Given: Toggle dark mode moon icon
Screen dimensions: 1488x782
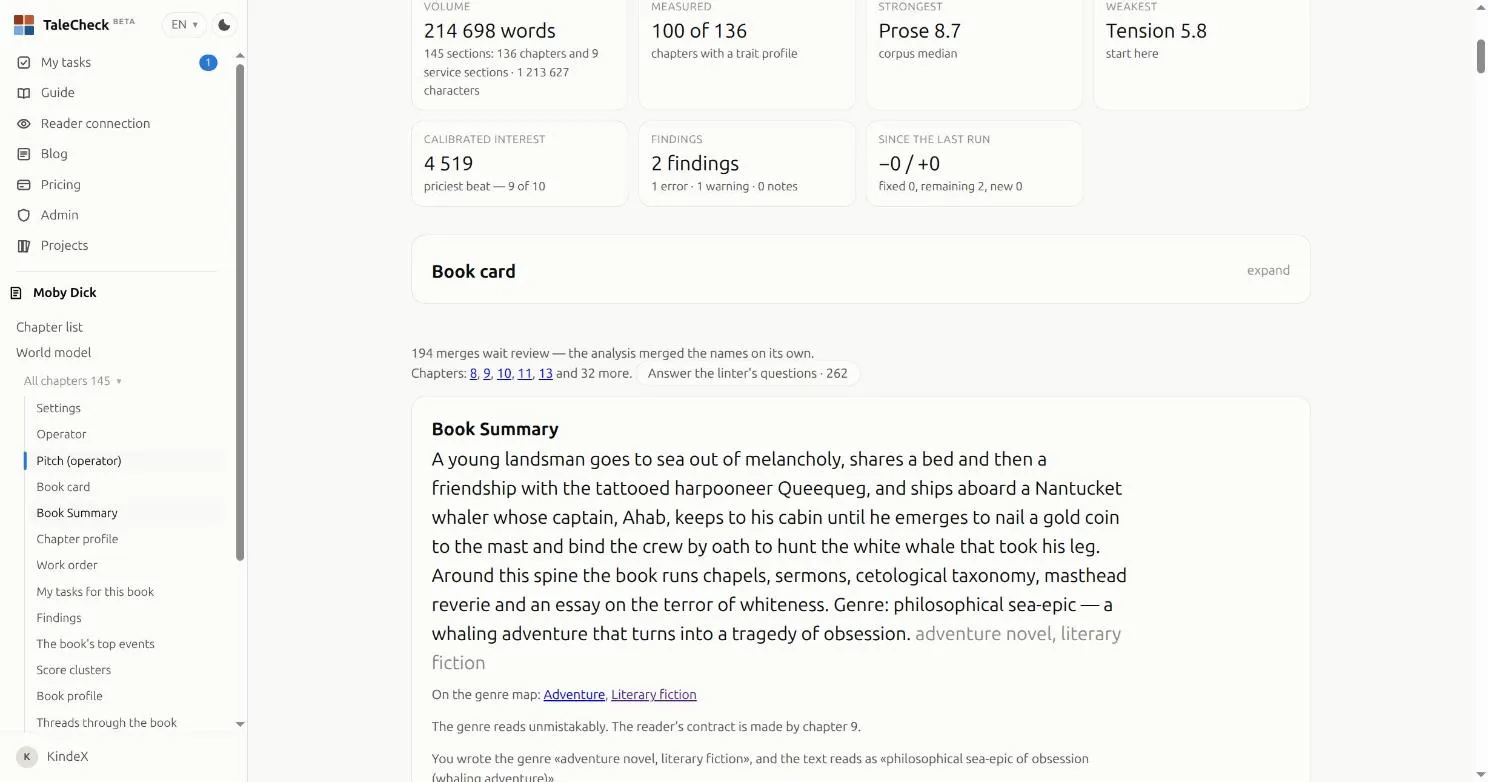Looking at the screenshot, I should pos(225,25).
